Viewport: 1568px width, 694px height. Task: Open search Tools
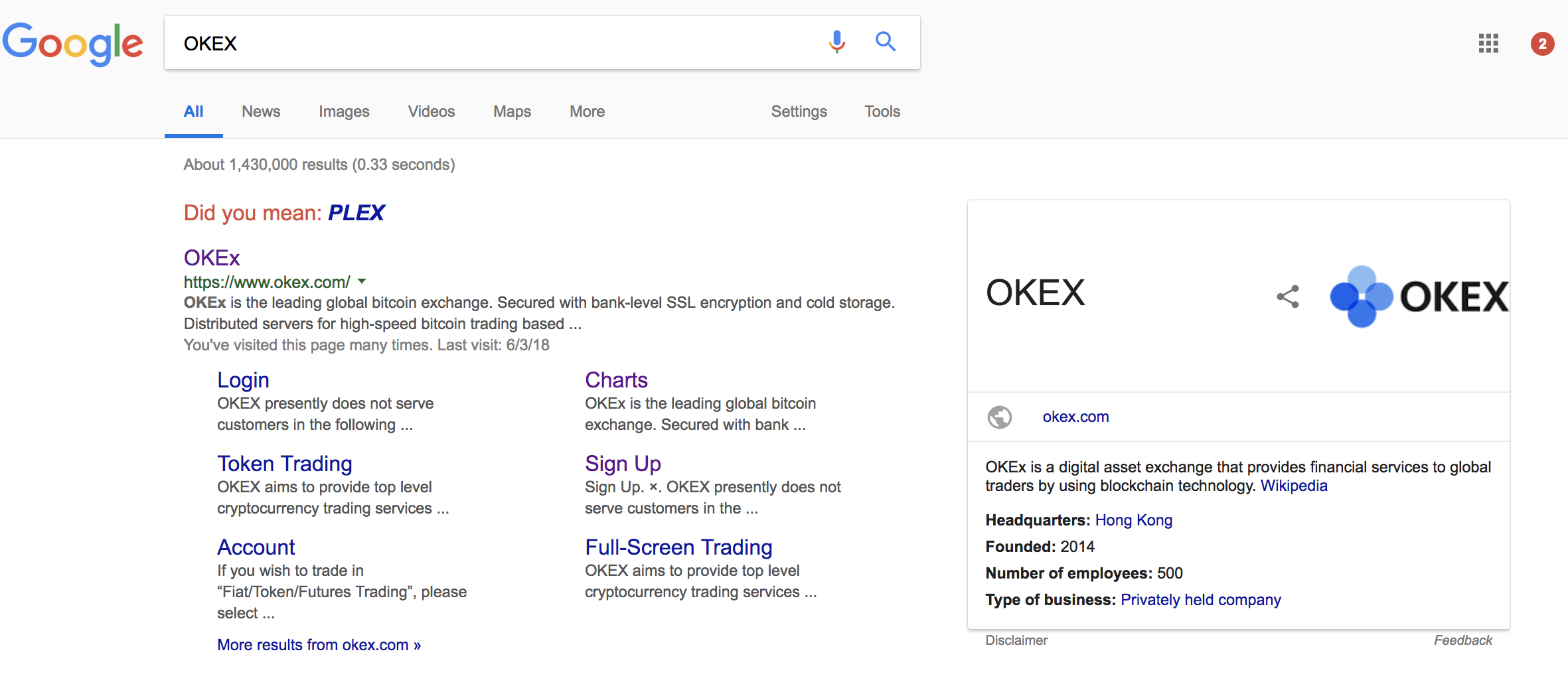pos(882,111)
